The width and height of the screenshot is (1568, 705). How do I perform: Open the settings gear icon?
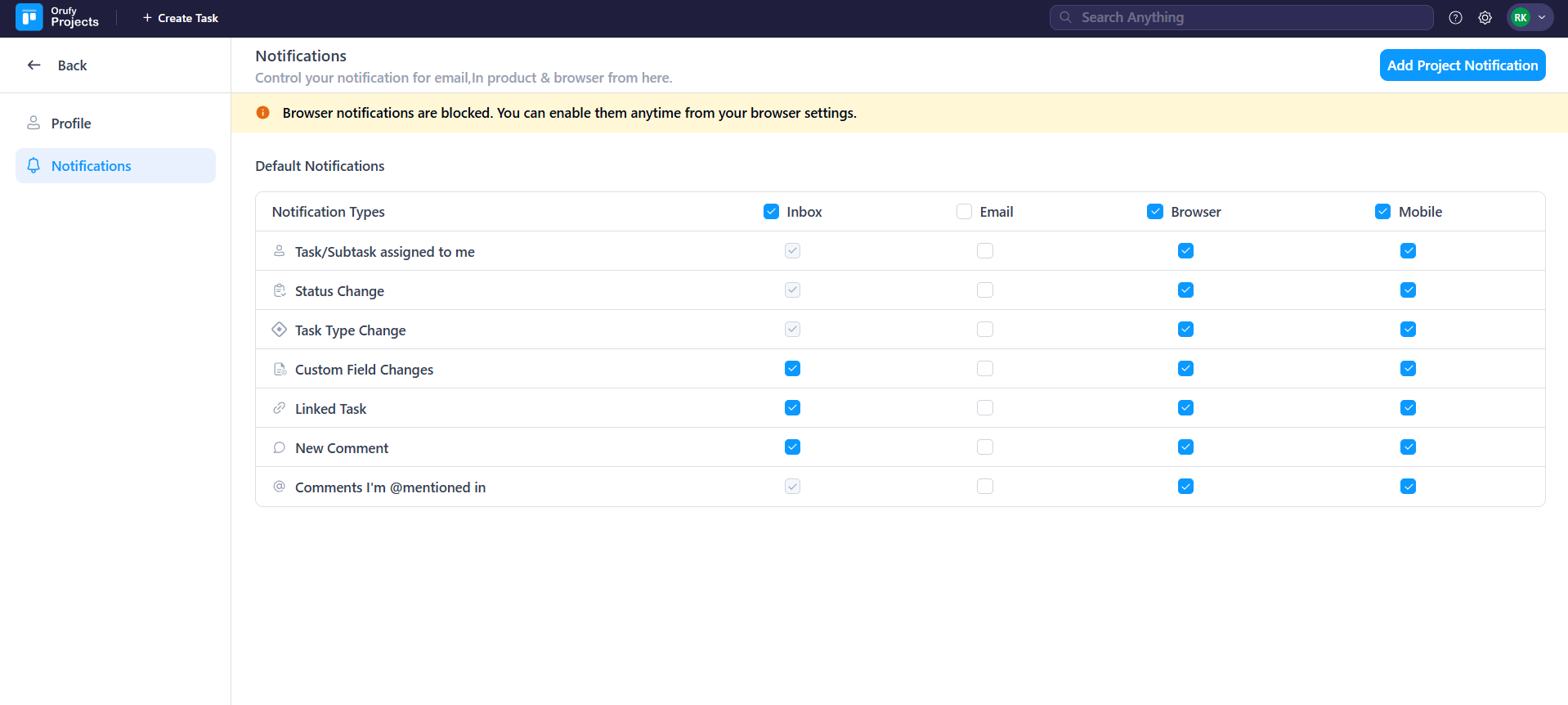coord(1485,18)
